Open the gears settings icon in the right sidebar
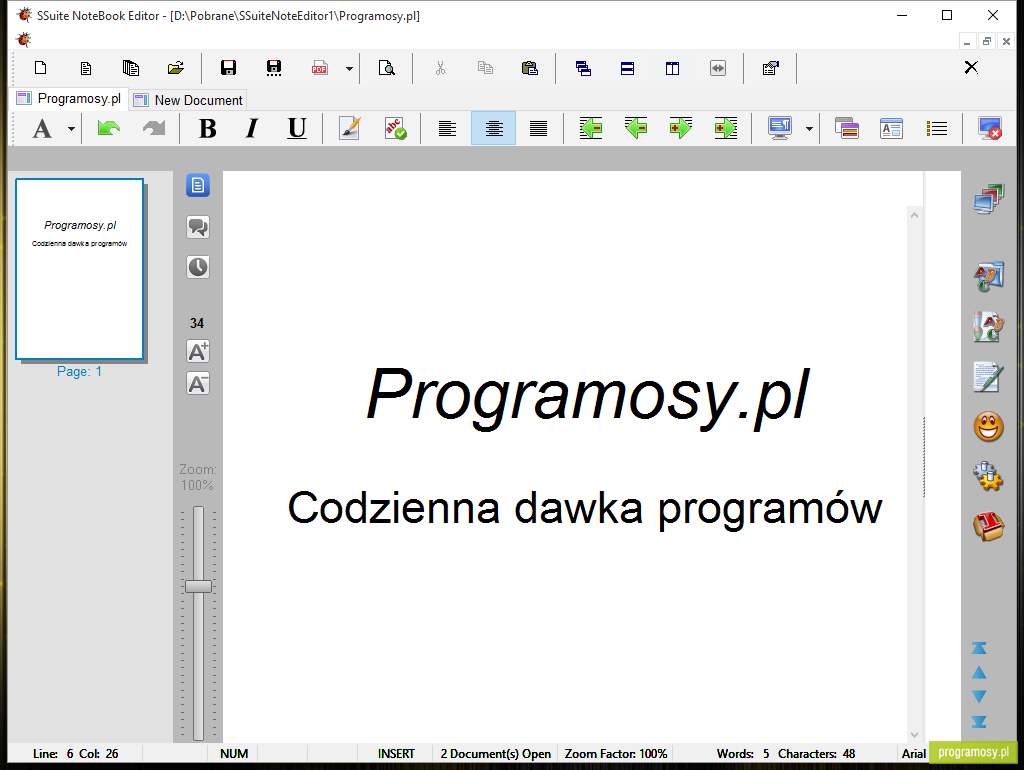Screen dimensions: 1024x770 click(988, 476)
